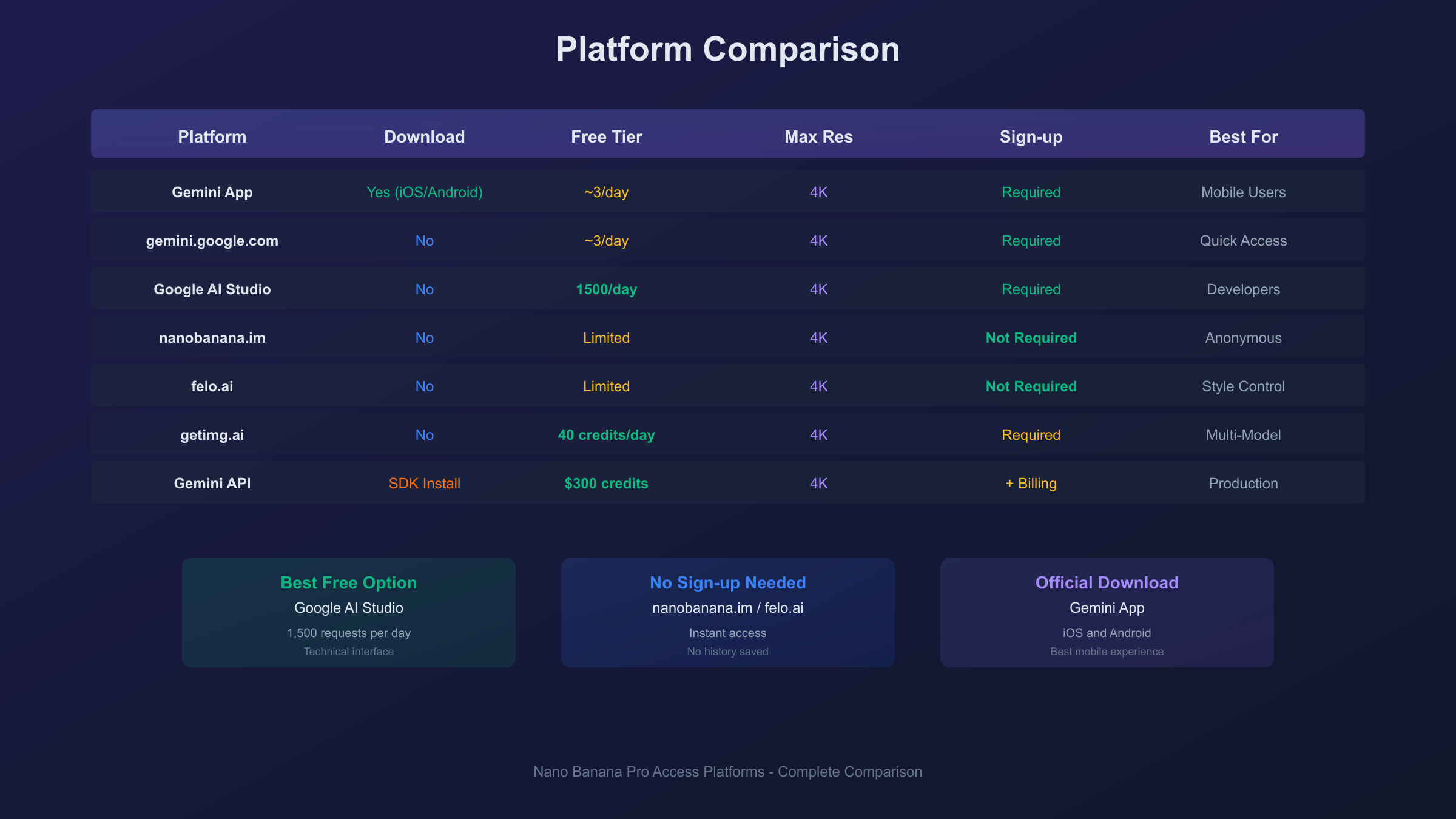
Task: Click the Best Free Option card
Action: pos(348,613)
